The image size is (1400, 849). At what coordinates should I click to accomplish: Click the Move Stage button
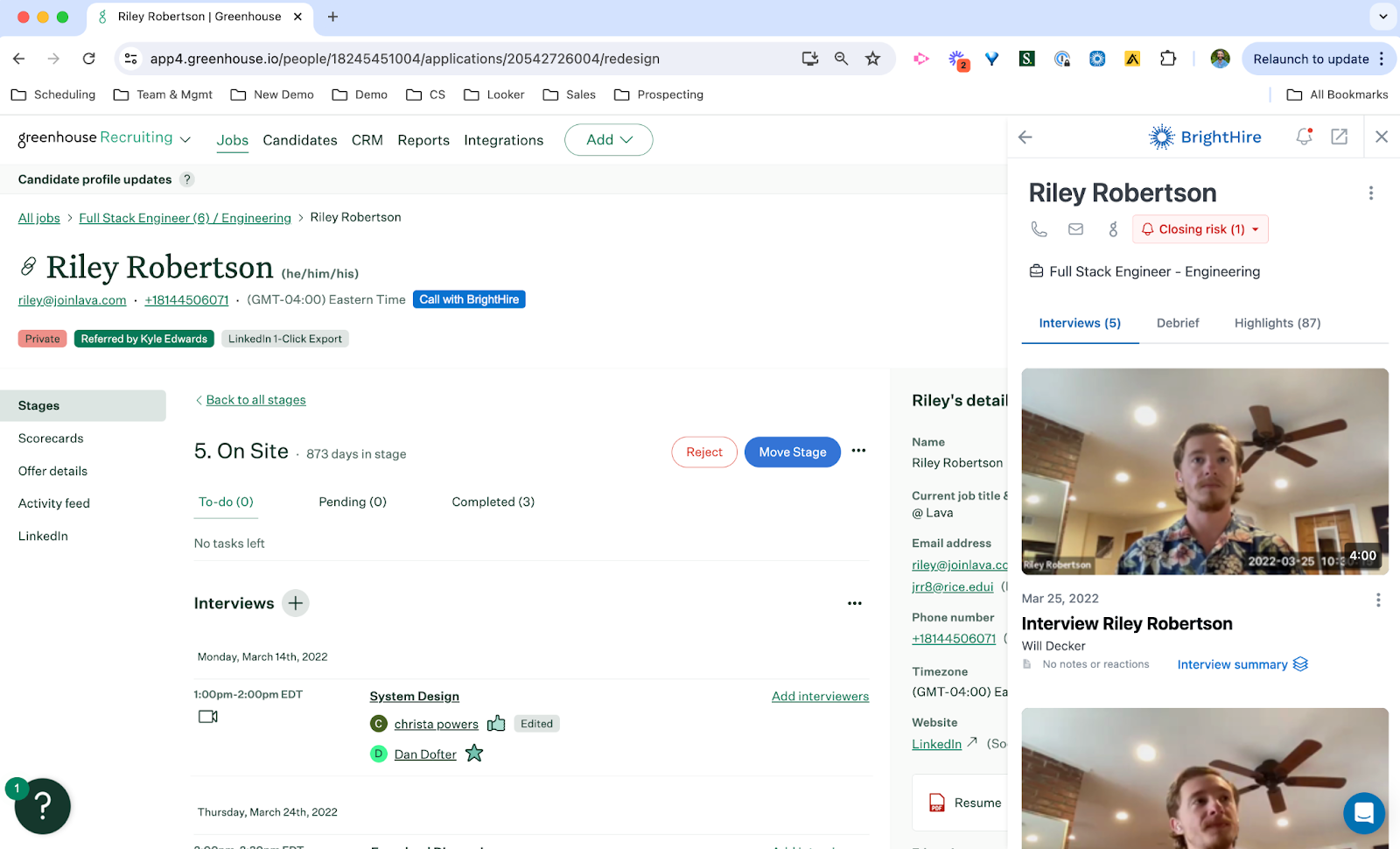(x=792, y=453)
